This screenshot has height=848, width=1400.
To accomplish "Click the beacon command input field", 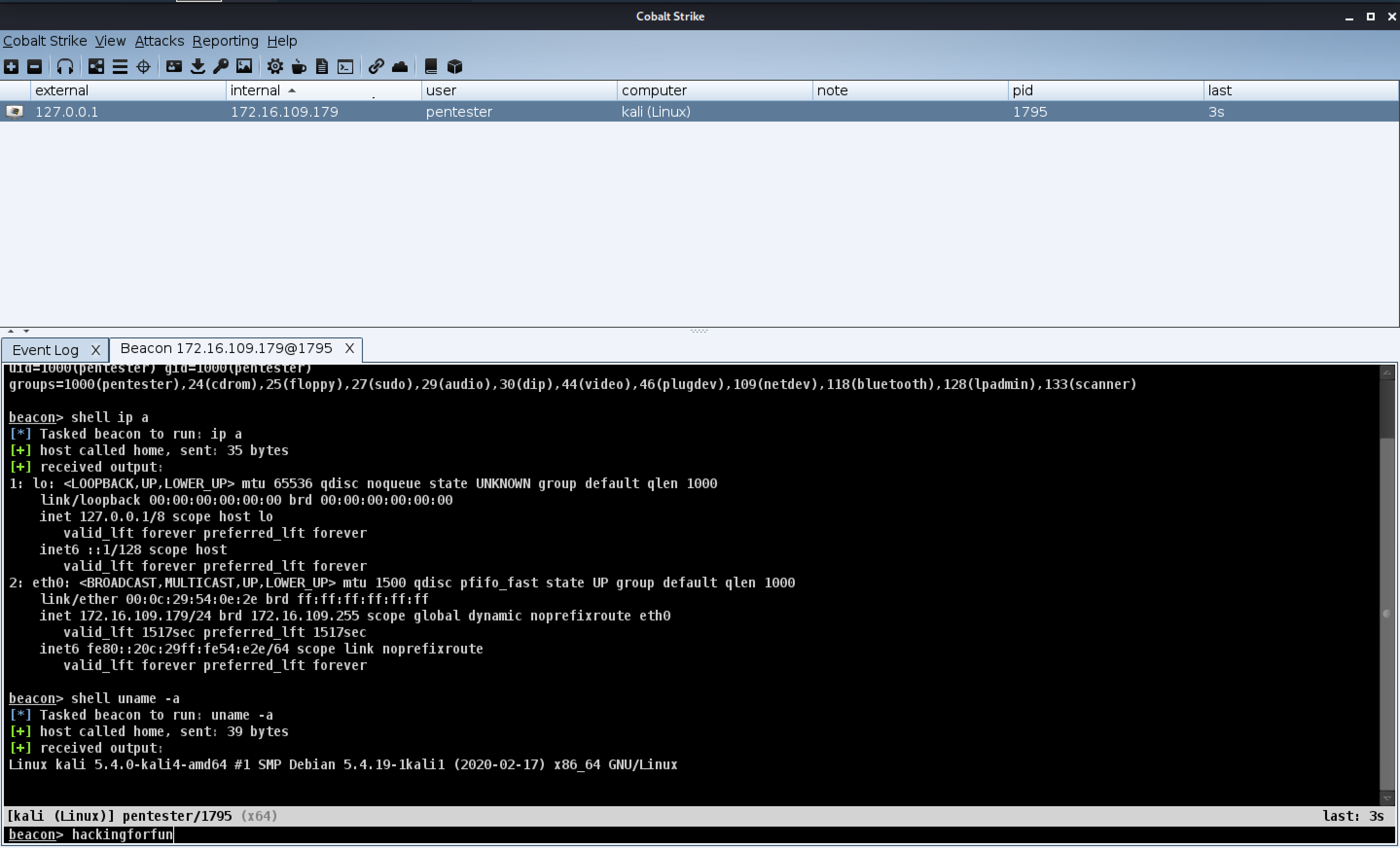I will pos(682,834).
